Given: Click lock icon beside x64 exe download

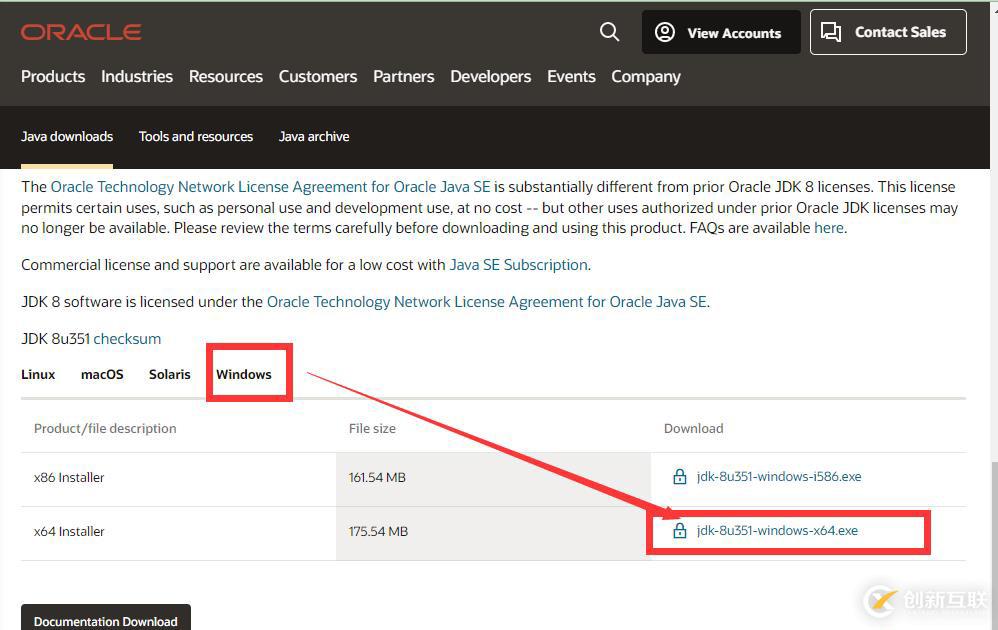Looking at the screenshot, I should click(680, 531).
